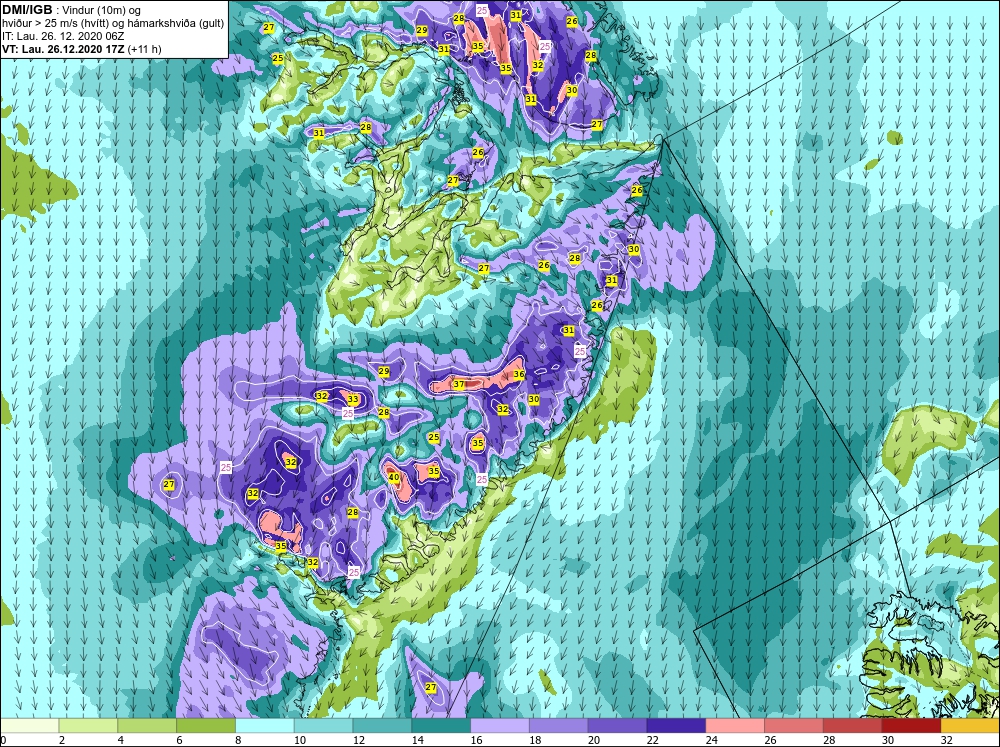This screenshot has width=1000, height=747.
Task: Click legend scale number 0
Action: (x=3, y=740)
